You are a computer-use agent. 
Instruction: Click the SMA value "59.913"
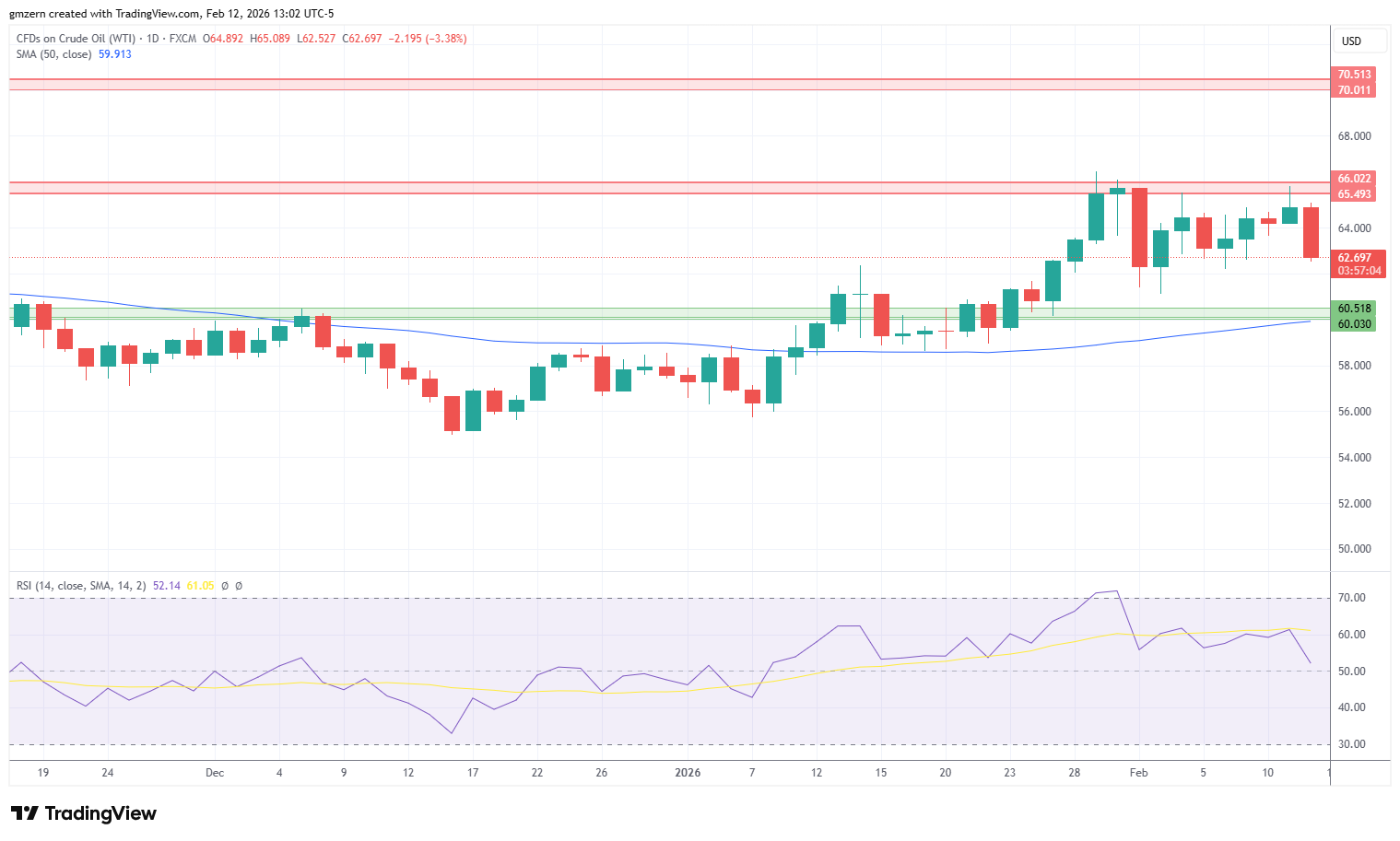coord(115,54)
